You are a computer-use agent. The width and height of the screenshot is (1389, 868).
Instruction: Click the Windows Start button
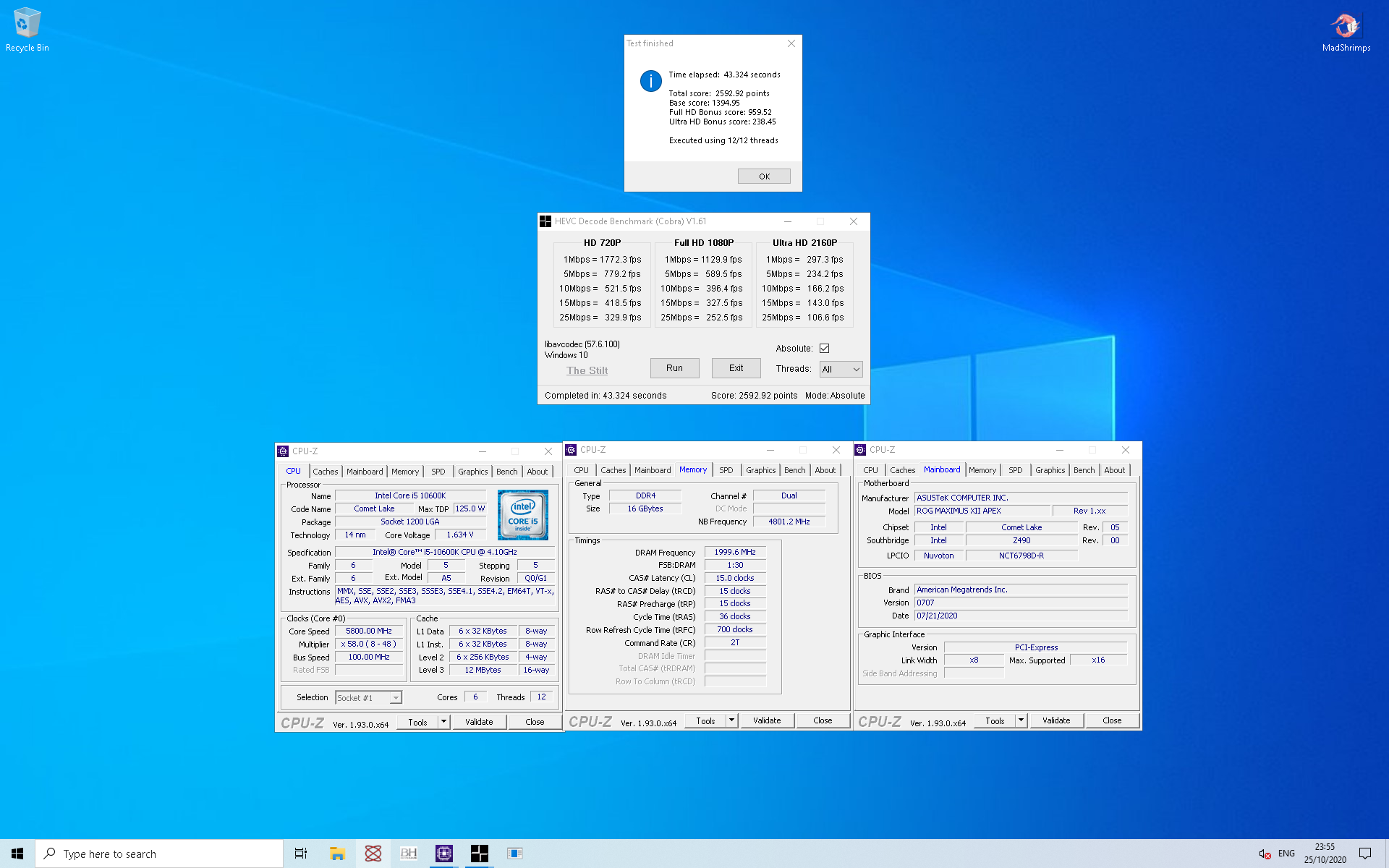(17, 854)
